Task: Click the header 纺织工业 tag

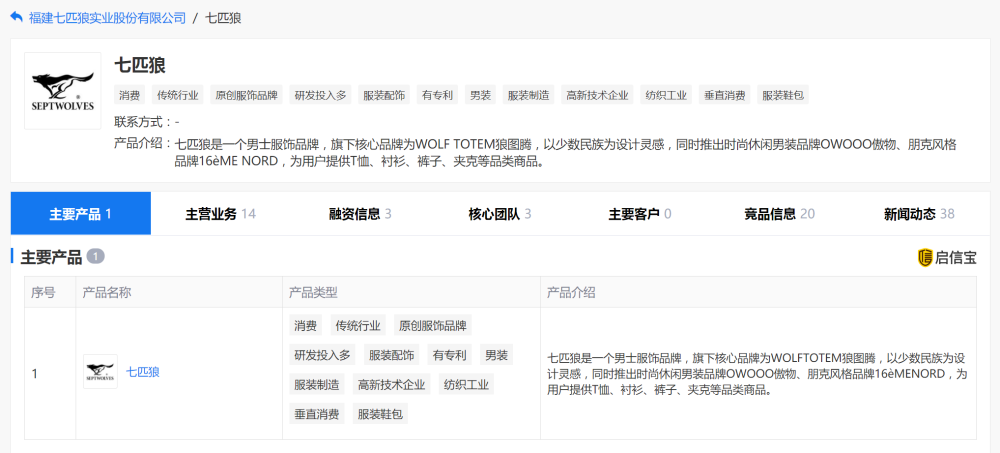Action: 666,96
